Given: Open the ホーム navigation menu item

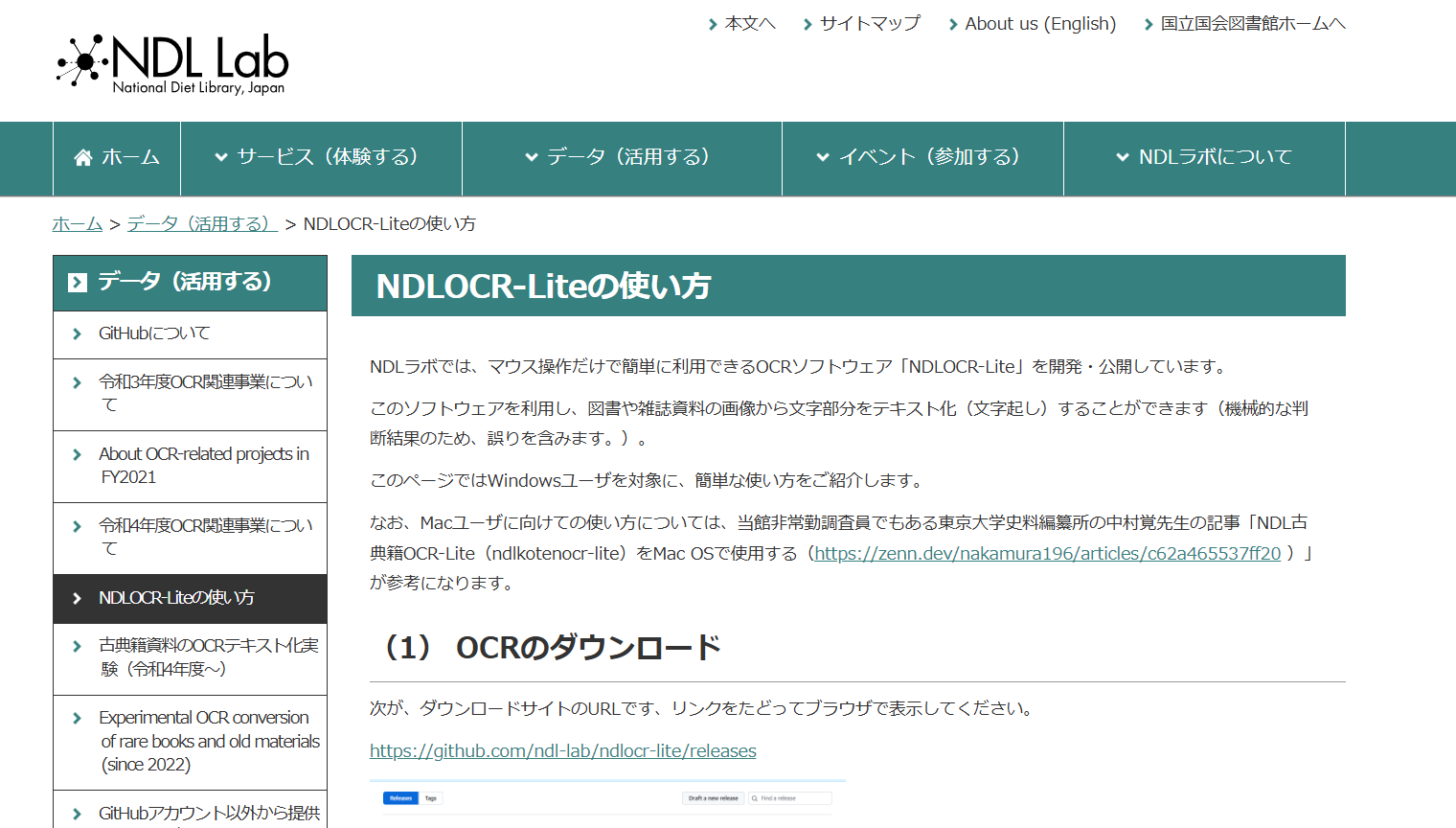Looking at the screenshot, I should pyautogui.click(x=117, y=158).
